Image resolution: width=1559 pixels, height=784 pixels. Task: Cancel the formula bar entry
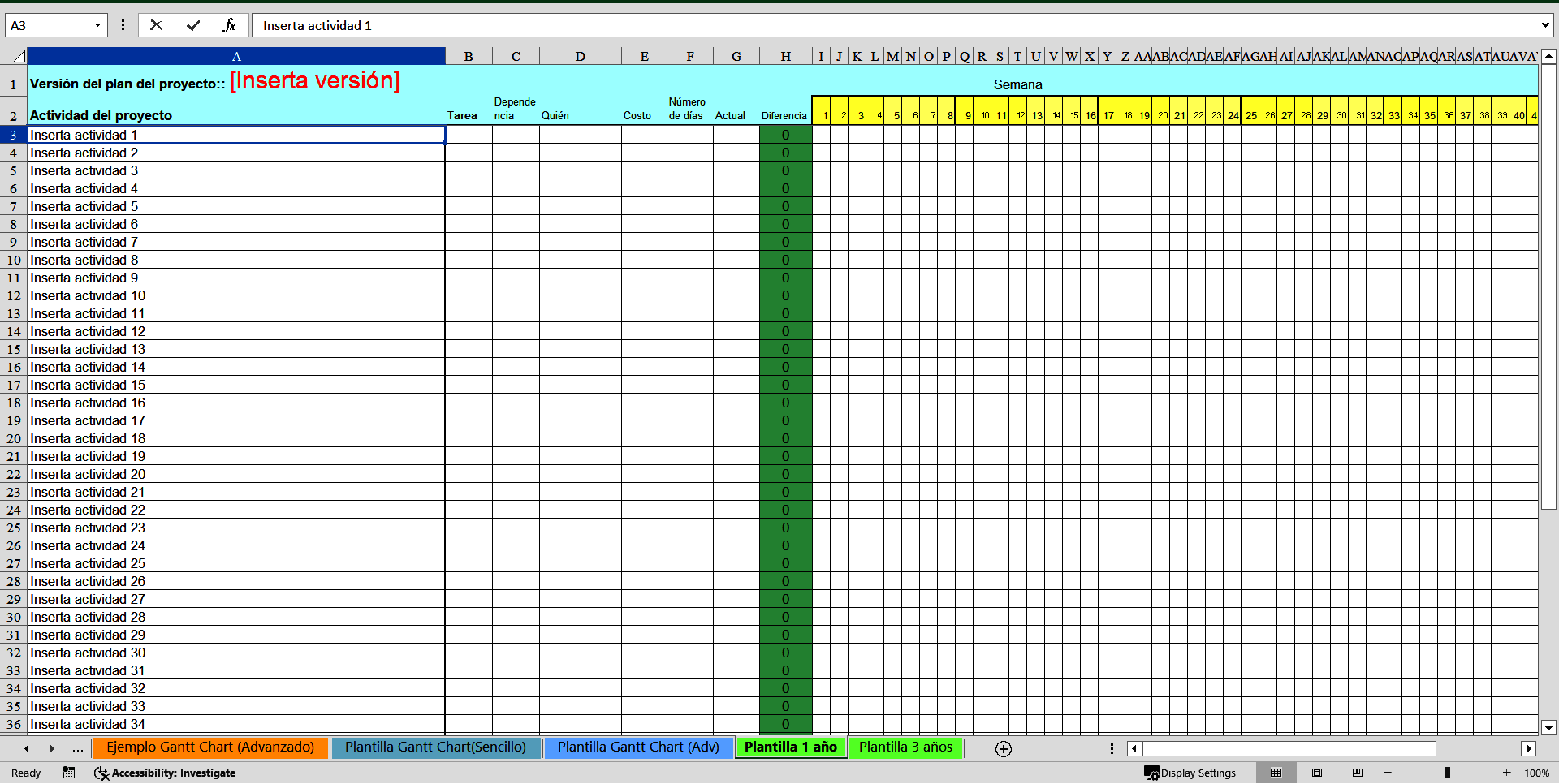(x=156, y=25)
